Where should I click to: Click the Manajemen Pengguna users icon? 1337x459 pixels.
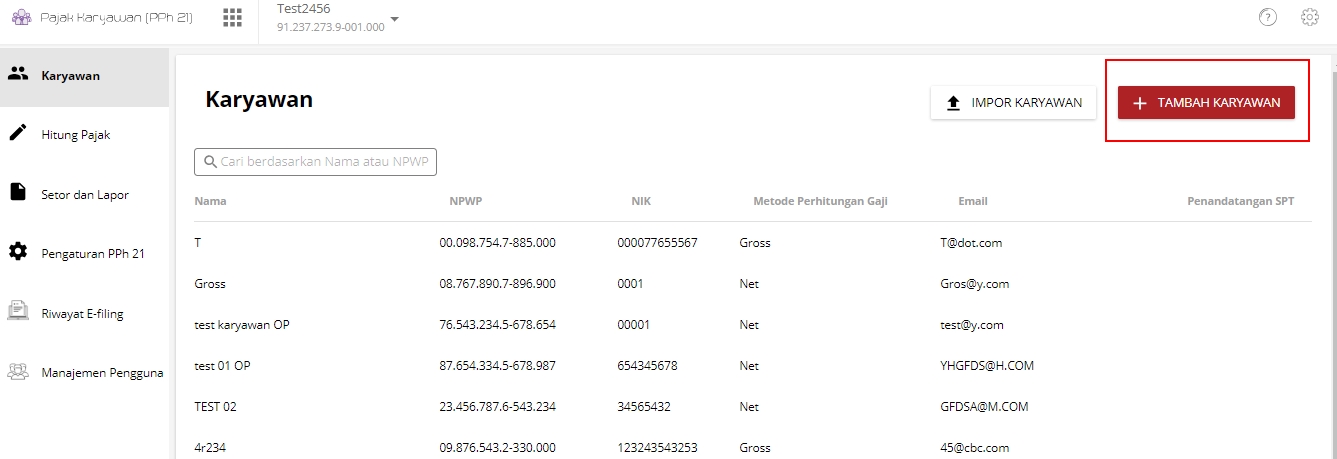pyautogui.click(x=17, y=371)
